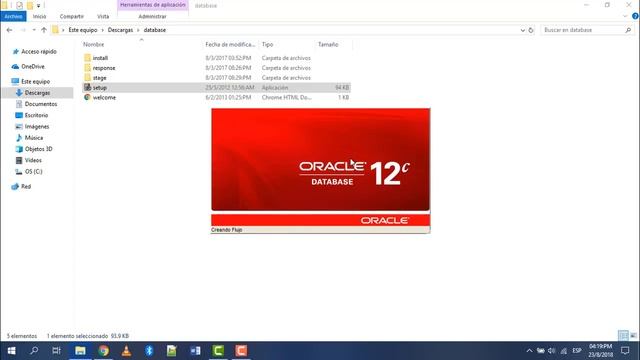Click the search magnifier icon

[628, 30]
